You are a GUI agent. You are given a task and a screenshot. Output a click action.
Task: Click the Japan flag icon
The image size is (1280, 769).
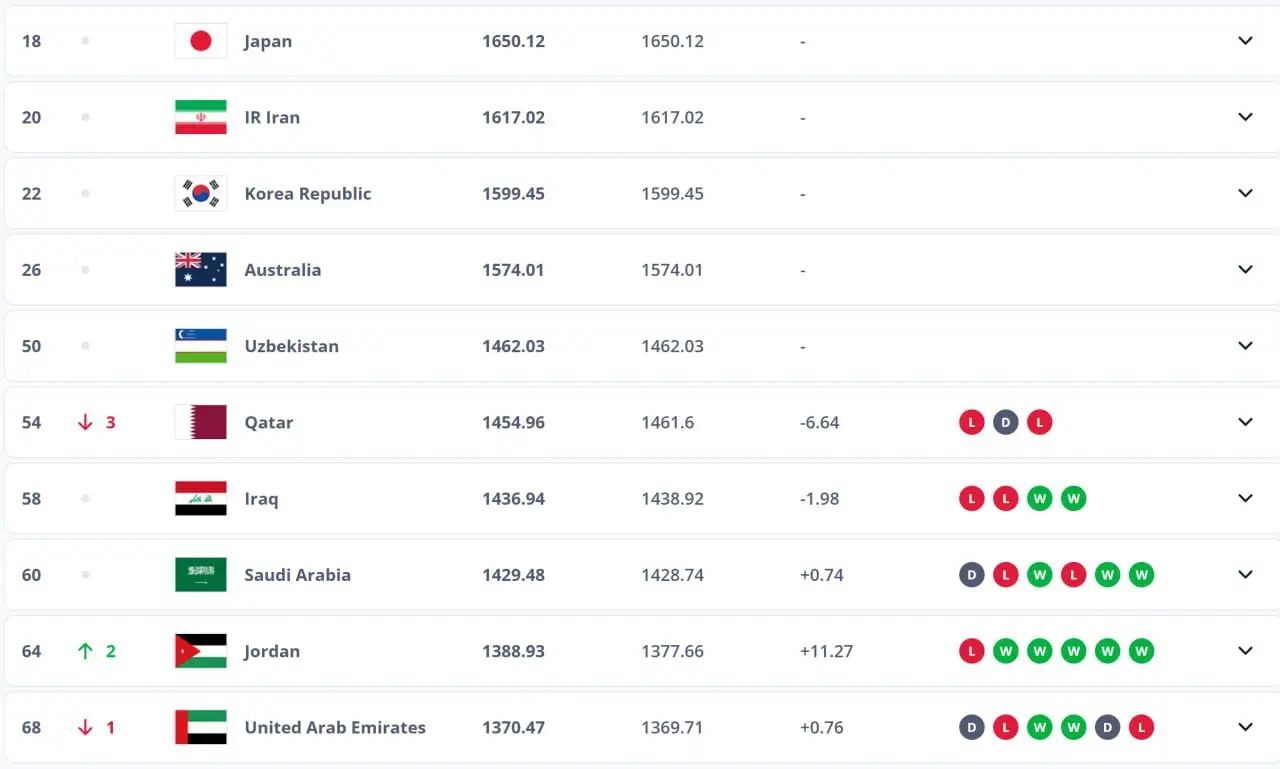[200, 41]
